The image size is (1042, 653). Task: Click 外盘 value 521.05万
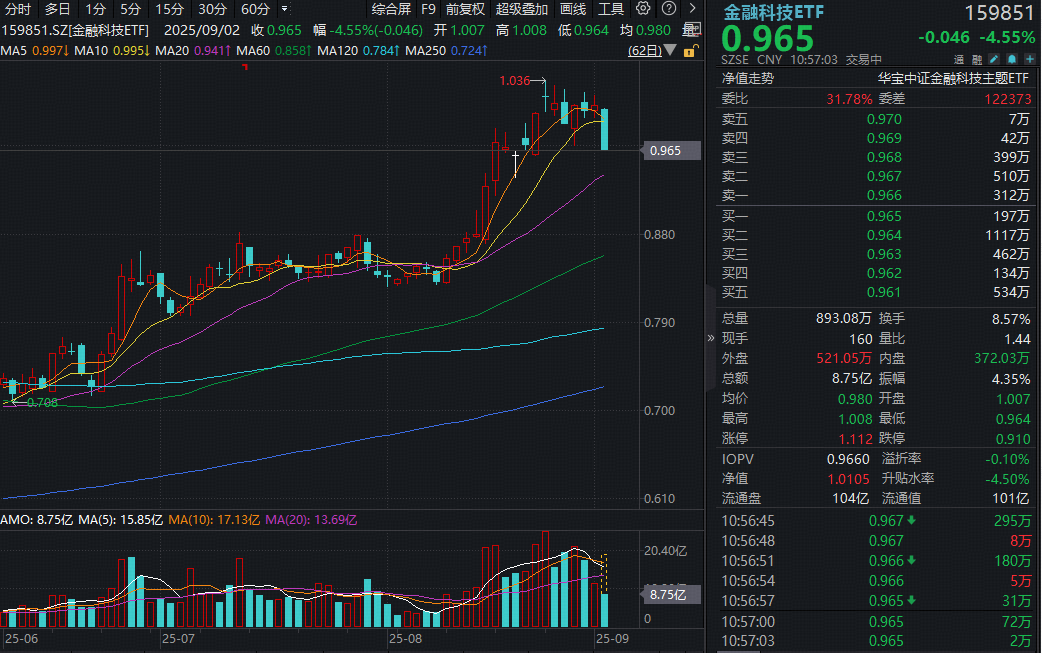843,358
